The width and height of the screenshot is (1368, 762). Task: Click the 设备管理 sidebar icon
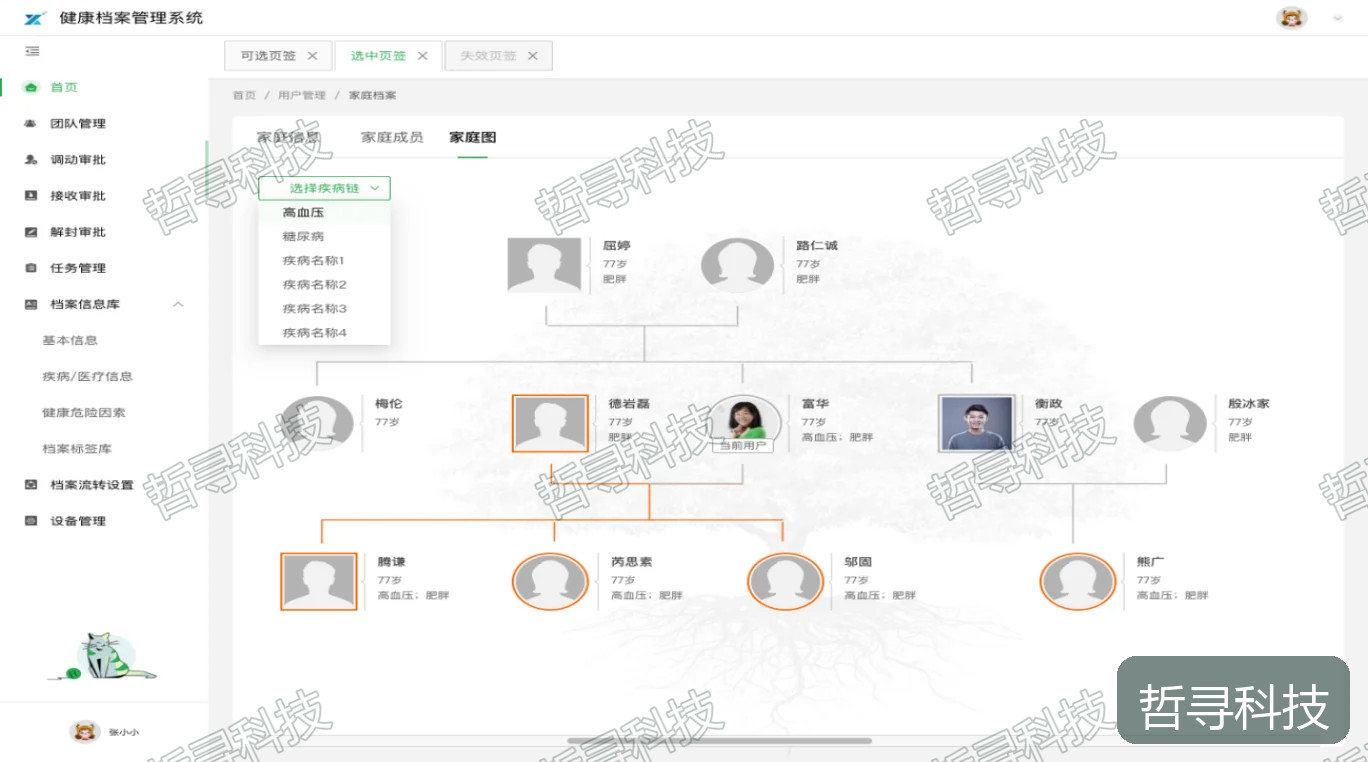31,521
